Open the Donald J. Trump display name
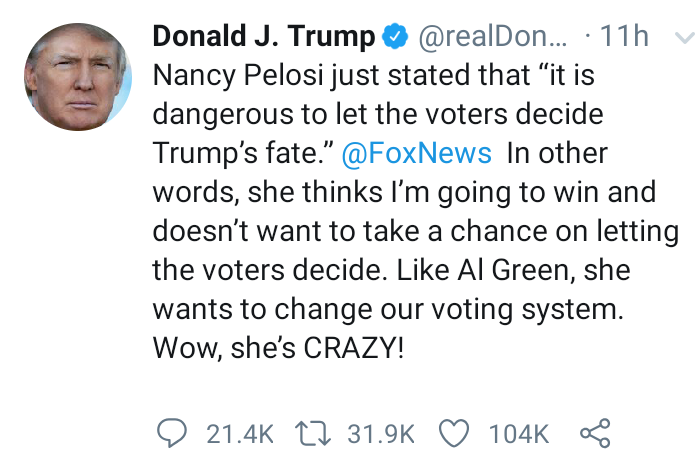This screenshot has height=462, width=696. point(264,36)
